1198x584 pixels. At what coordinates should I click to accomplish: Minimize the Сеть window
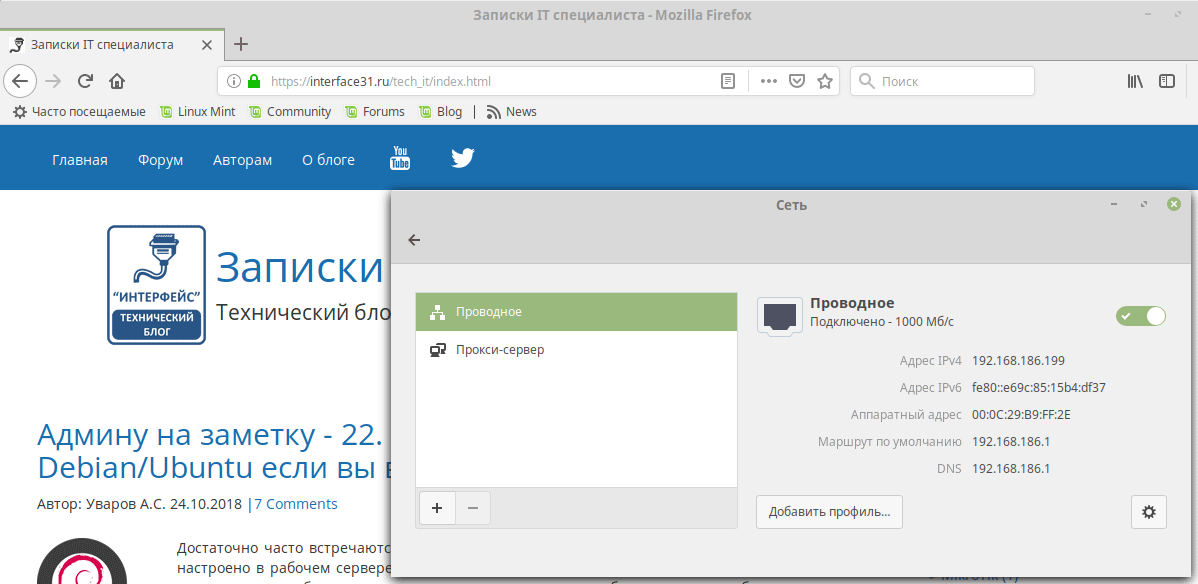coord(1114,204)
